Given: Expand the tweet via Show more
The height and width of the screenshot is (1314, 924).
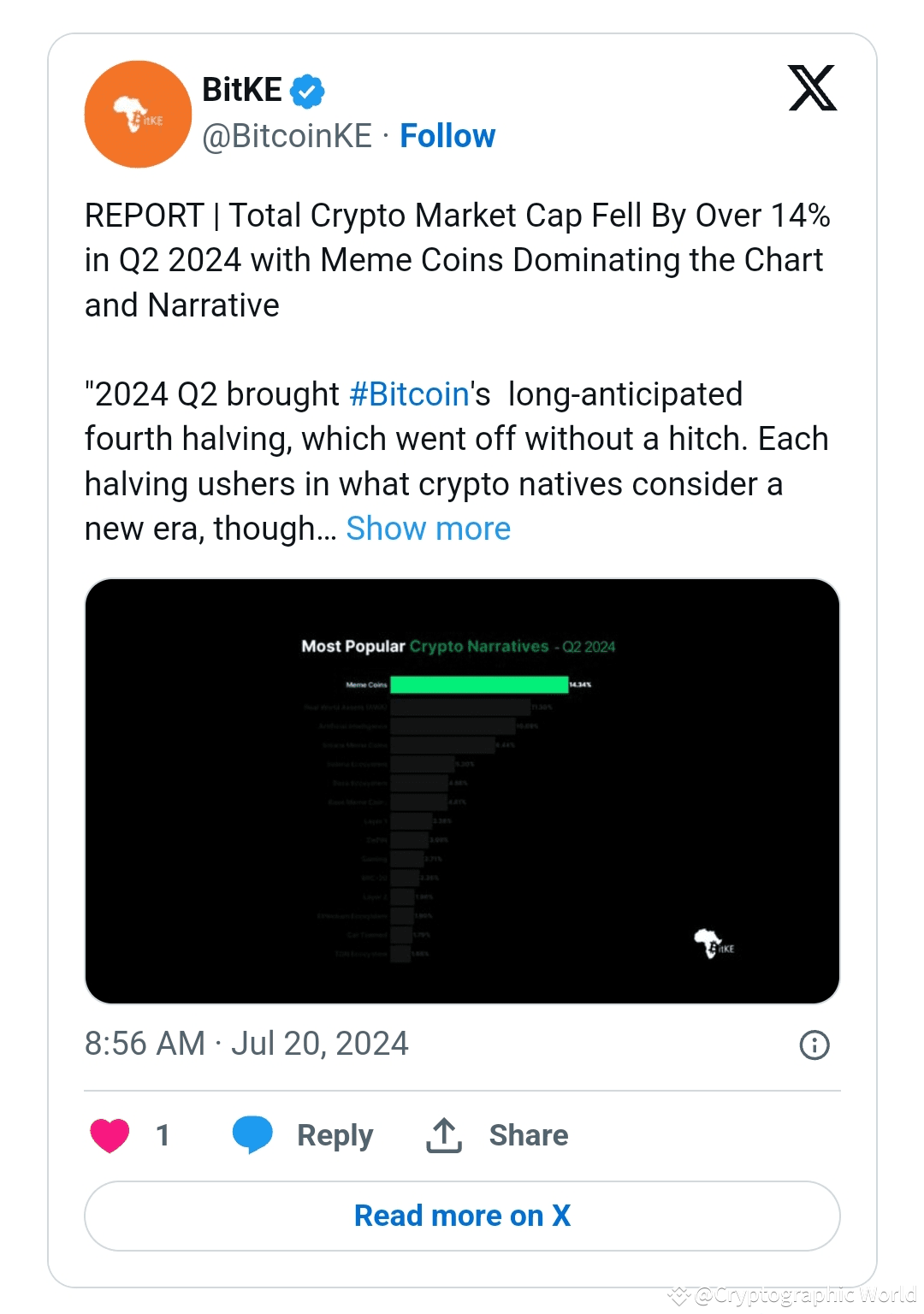Looking at the screenshot, I should (x=428, y=529).
